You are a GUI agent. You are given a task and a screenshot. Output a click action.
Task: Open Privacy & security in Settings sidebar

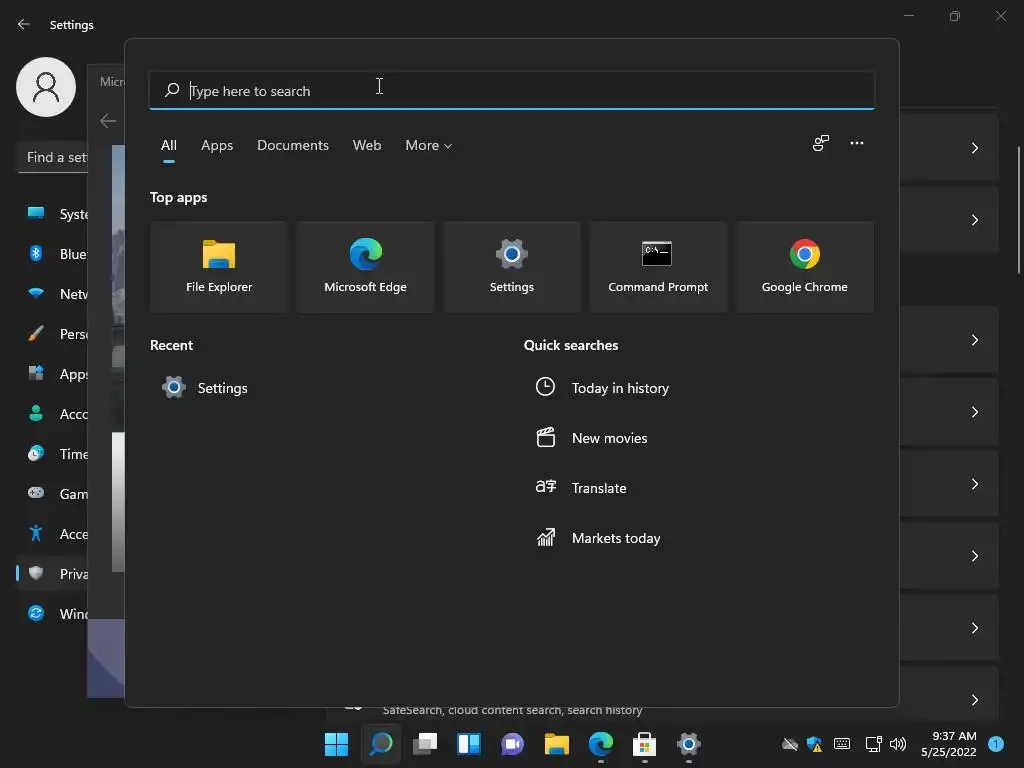(x=52, y=574)
